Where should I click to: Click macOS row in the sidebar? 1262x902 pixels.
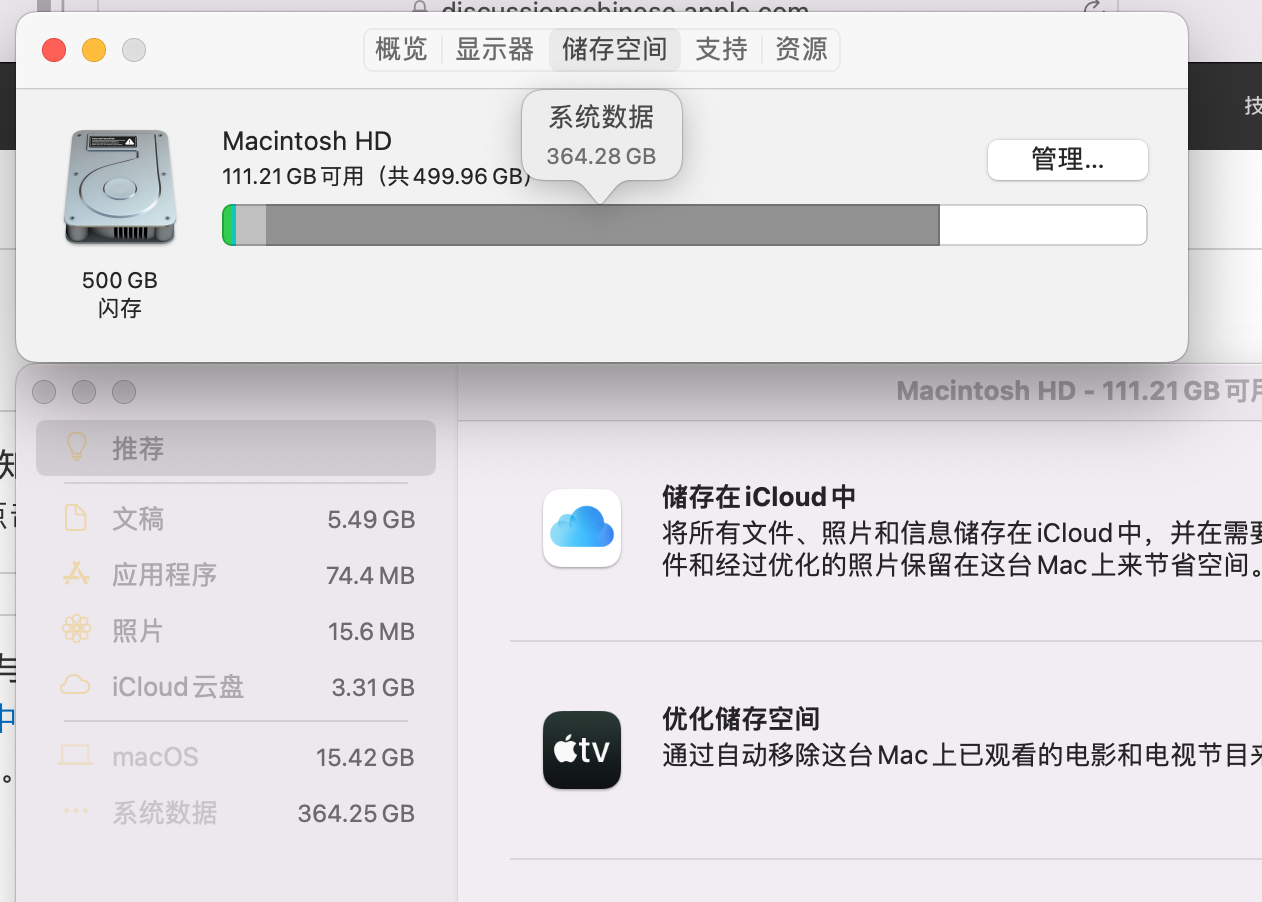click(x=236, y=757)
